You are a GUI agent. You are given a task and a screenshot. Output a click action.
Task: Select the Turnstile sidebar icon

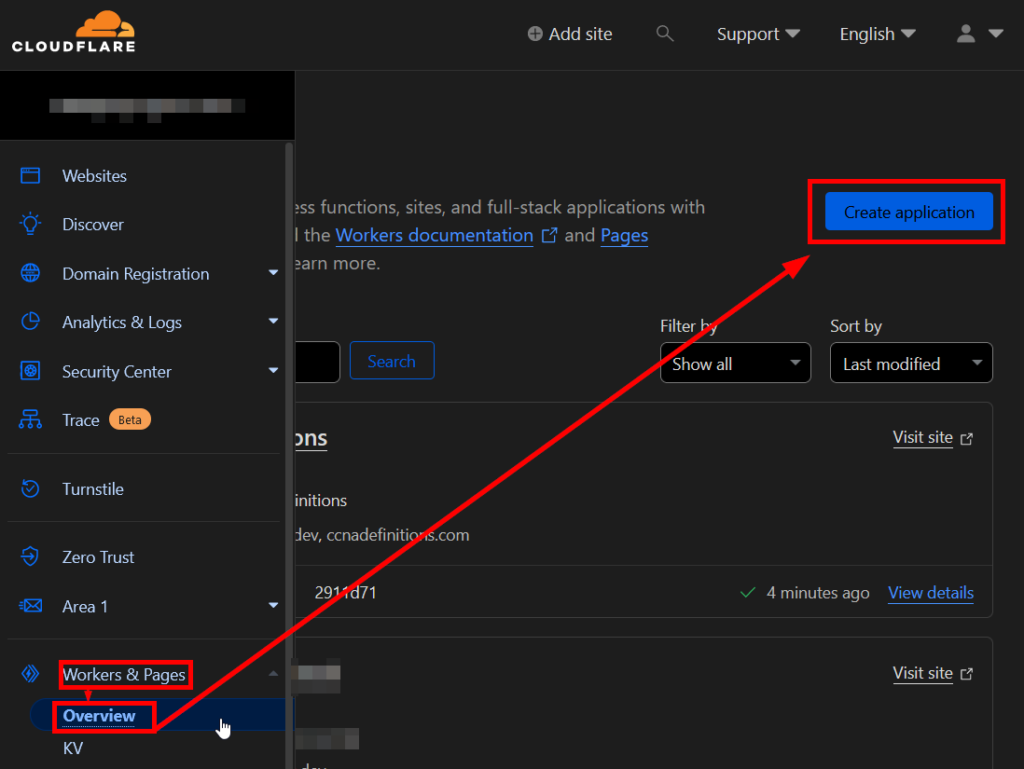coord(30,488)
